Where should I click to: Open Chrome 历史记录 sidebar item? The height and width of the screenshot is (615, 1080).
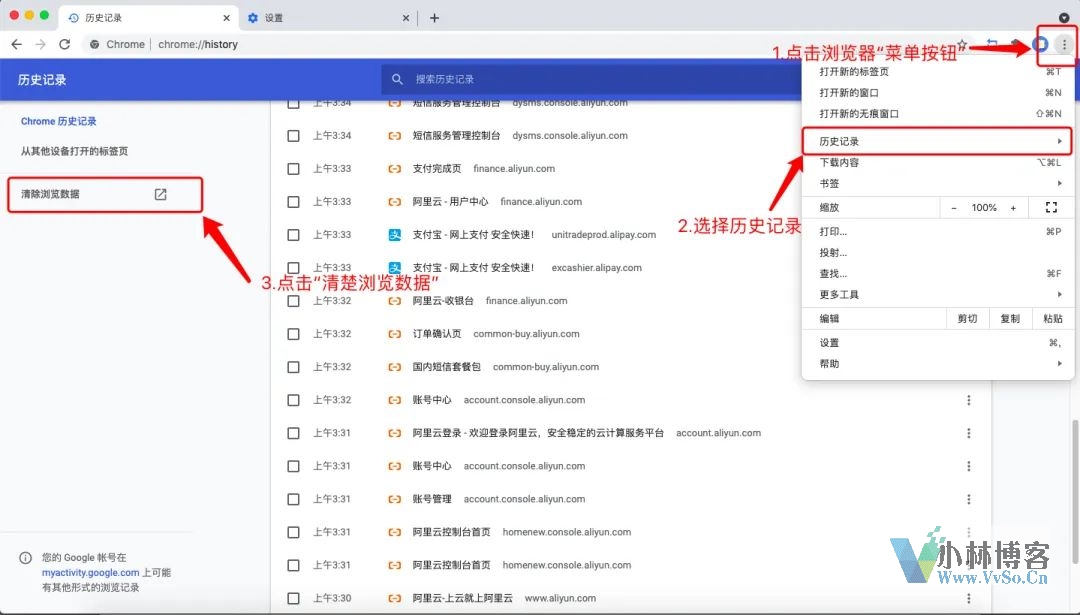point(59,121)
